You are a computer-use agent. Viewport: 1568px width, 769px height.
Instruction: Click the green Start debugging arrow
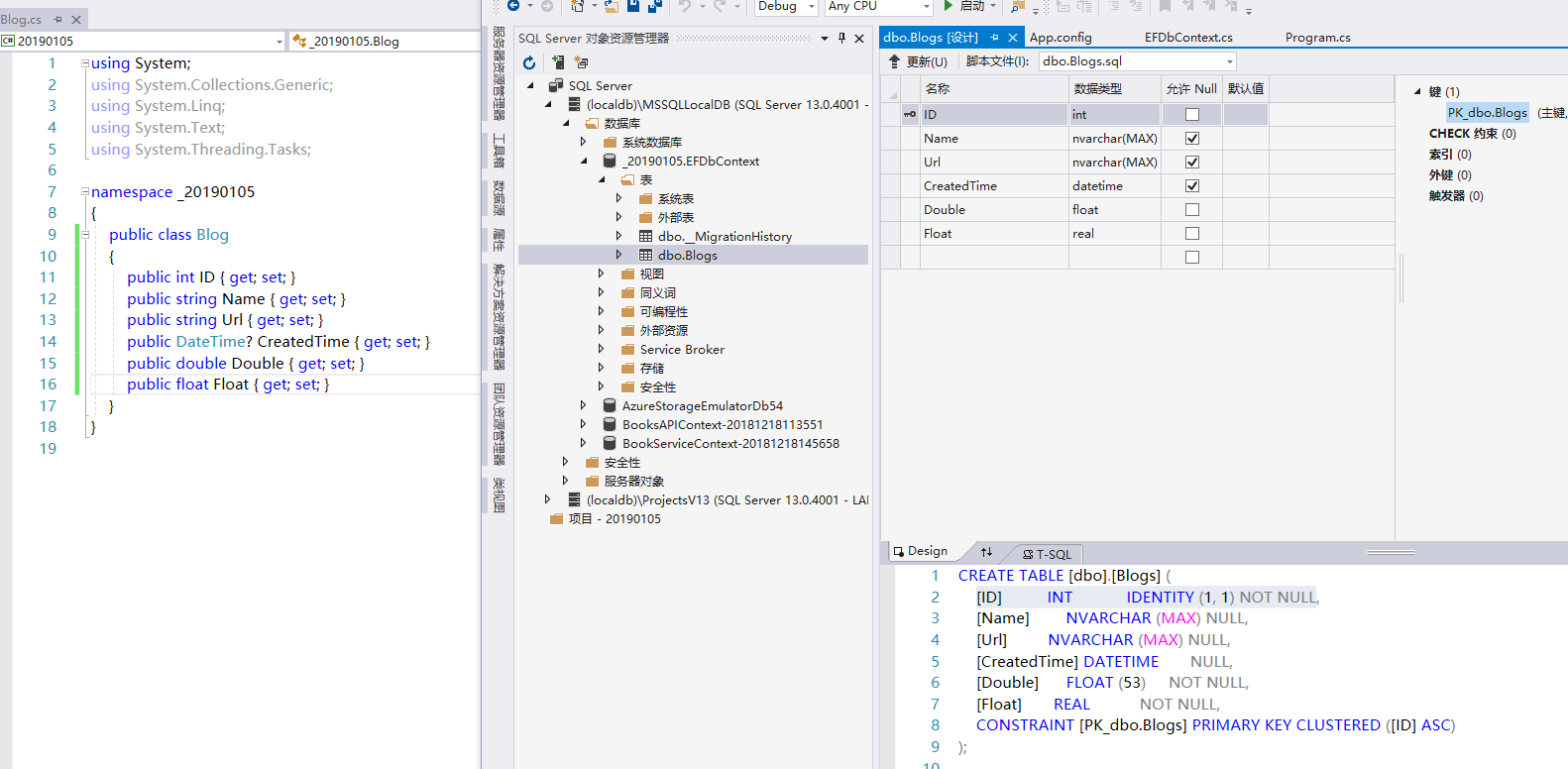click(949, 6)
